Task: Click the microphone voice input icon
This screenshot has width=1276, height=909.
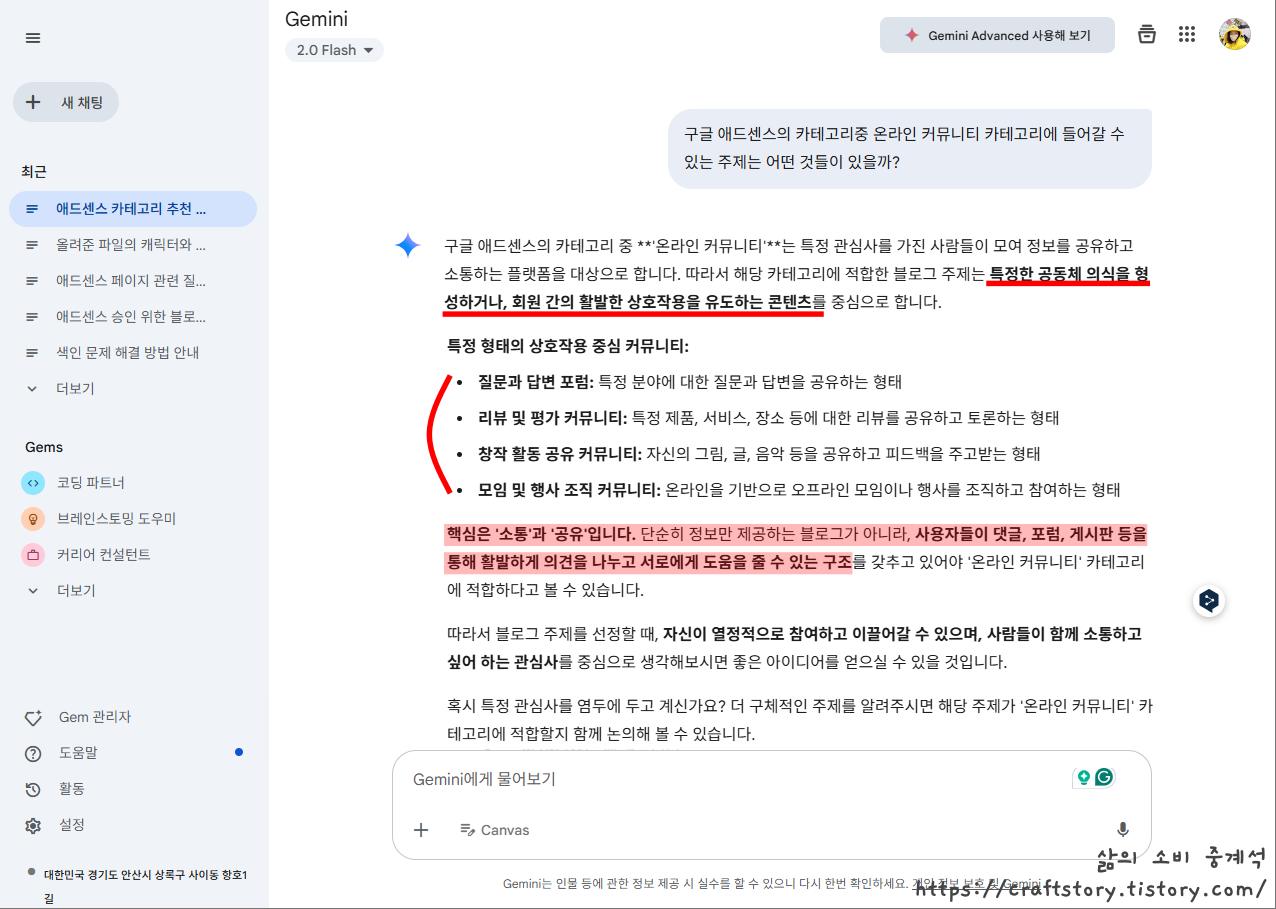Action: 1122,829
